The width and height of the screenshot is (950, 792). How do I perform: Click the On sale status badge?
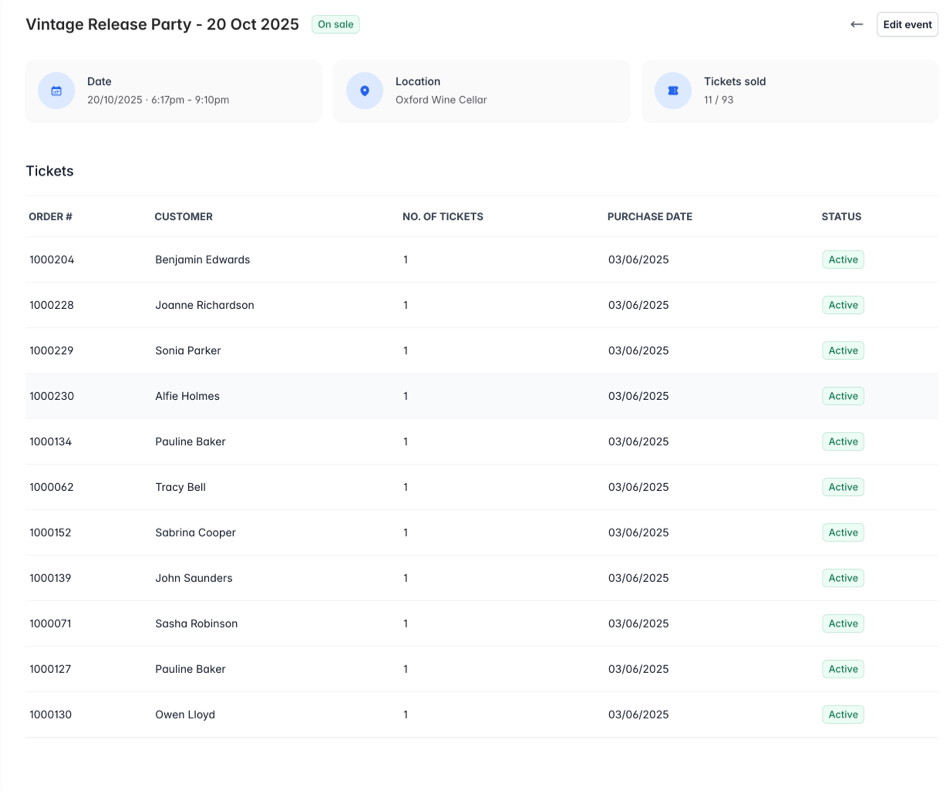tap(336, 24)
